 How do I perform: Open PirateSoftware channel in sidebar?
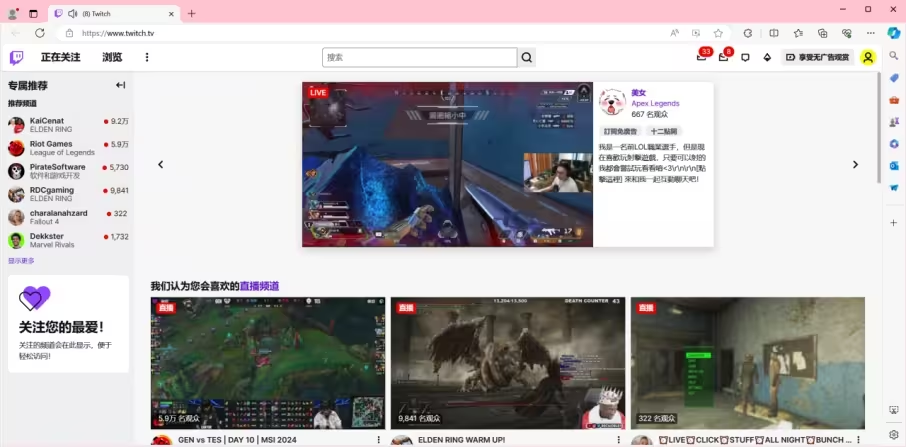click(x=68, y=171)
